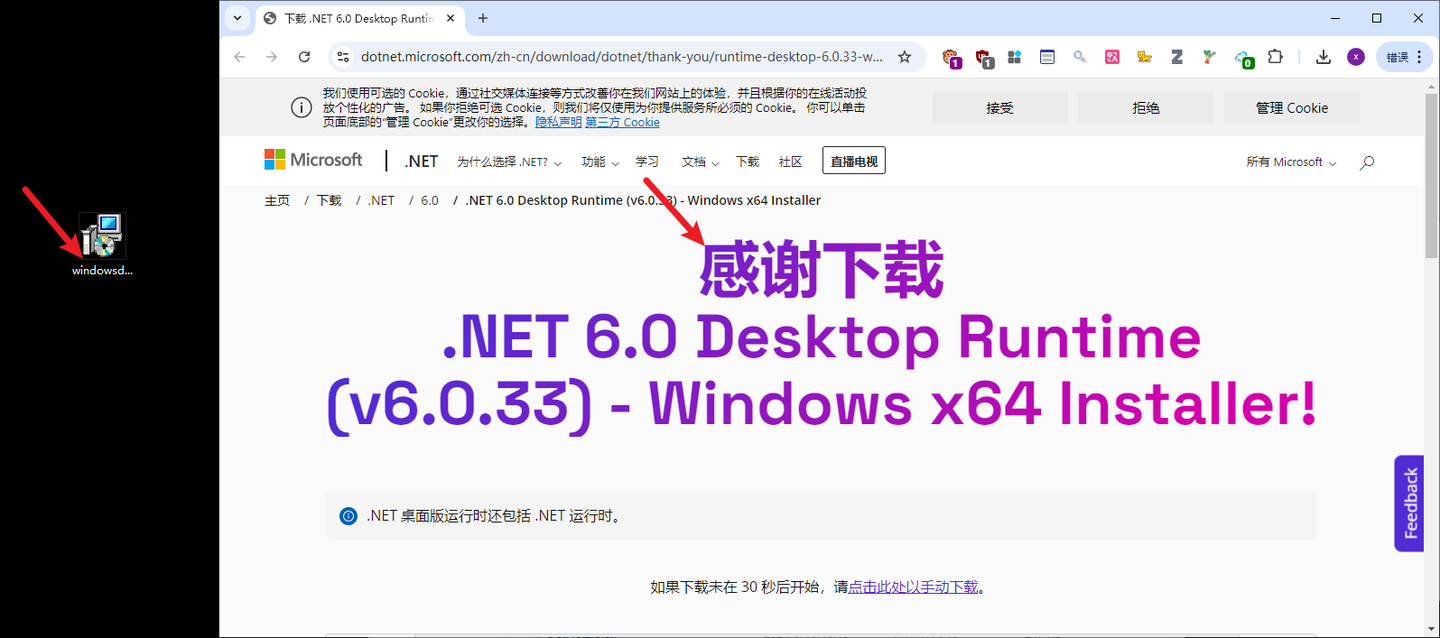The width and height of the screenshot is (1440, 638).
Task: Expand the 为什么选择 .NET? dropdown
Action: (509, 160)
